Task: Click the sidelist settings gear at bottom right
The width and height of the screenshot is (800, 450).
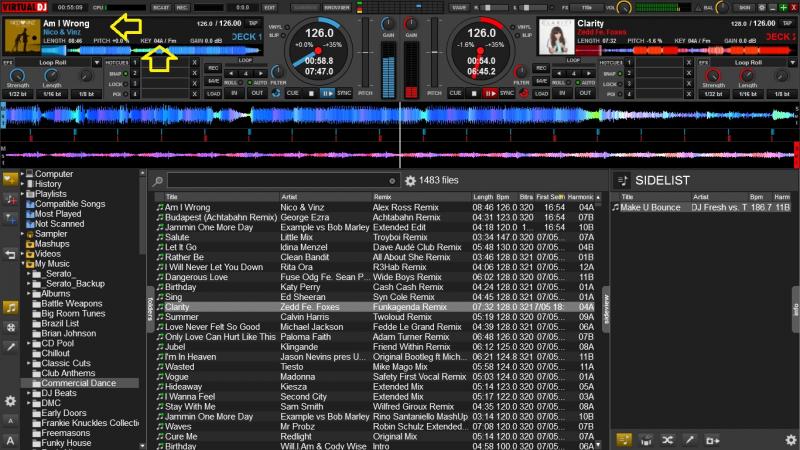Action: 791,440
